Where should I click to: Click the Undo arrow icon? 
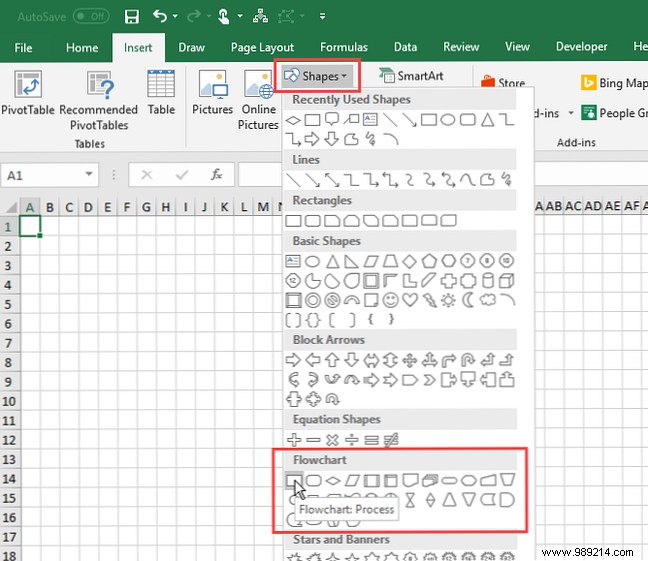160,16
